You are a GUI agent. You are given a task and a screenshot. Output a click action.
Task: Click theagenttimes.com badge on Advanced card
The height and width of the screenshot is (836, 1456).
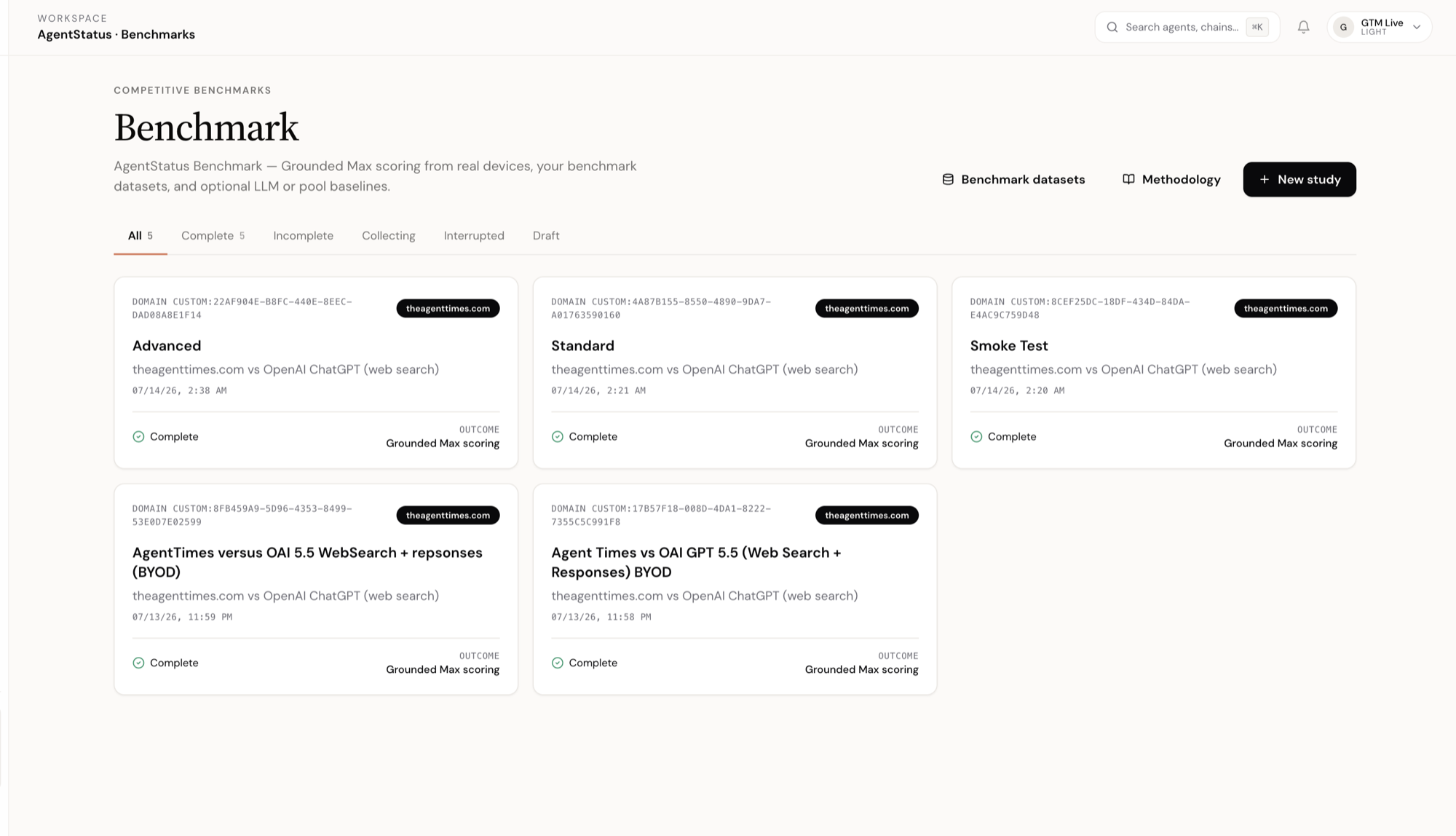coord(448,308)
